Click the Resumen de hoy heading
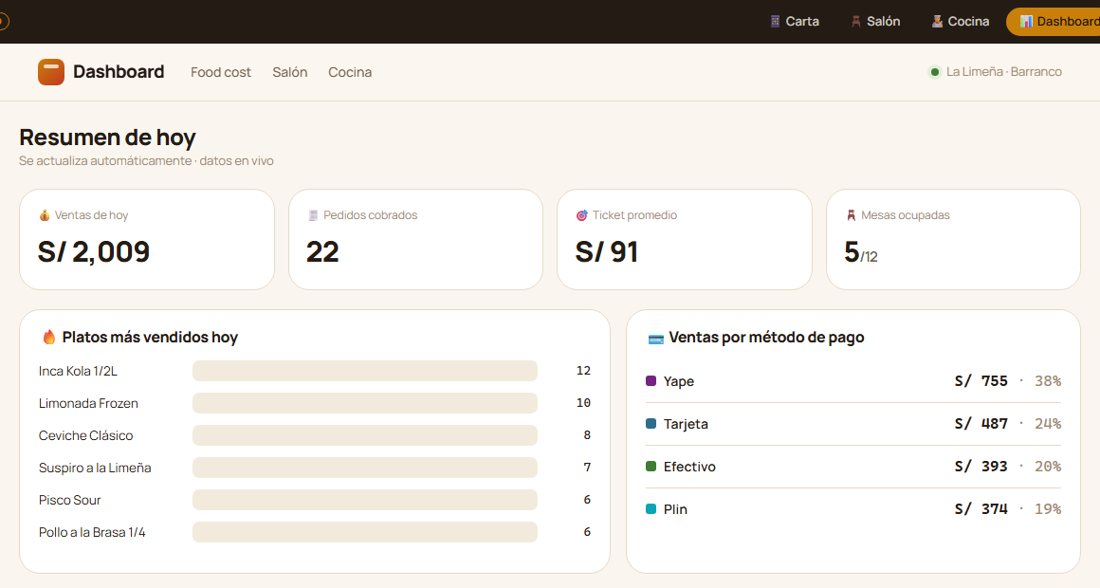This screenshot has height=588, width=1100. click(x=107, y=138)
